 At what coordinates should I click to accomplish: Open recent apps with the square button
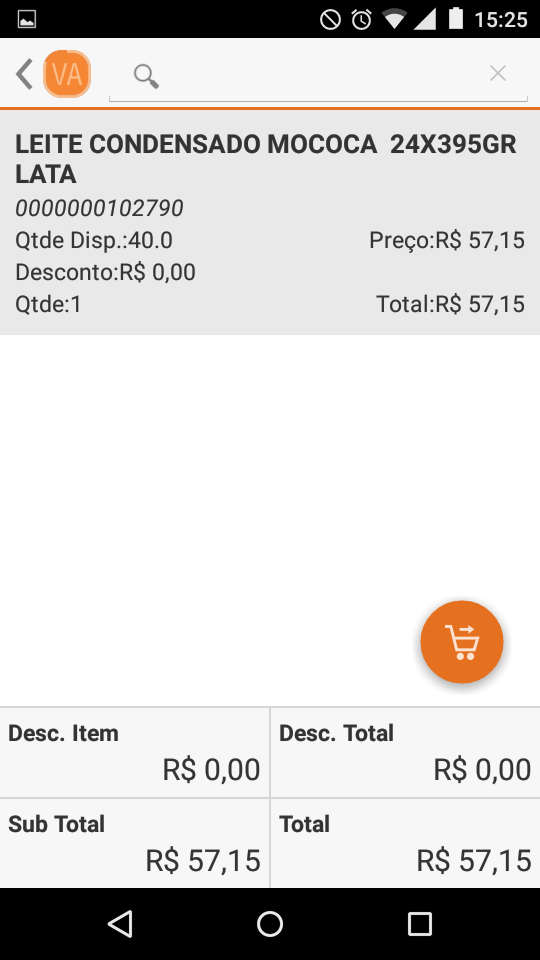coord(420,923)
